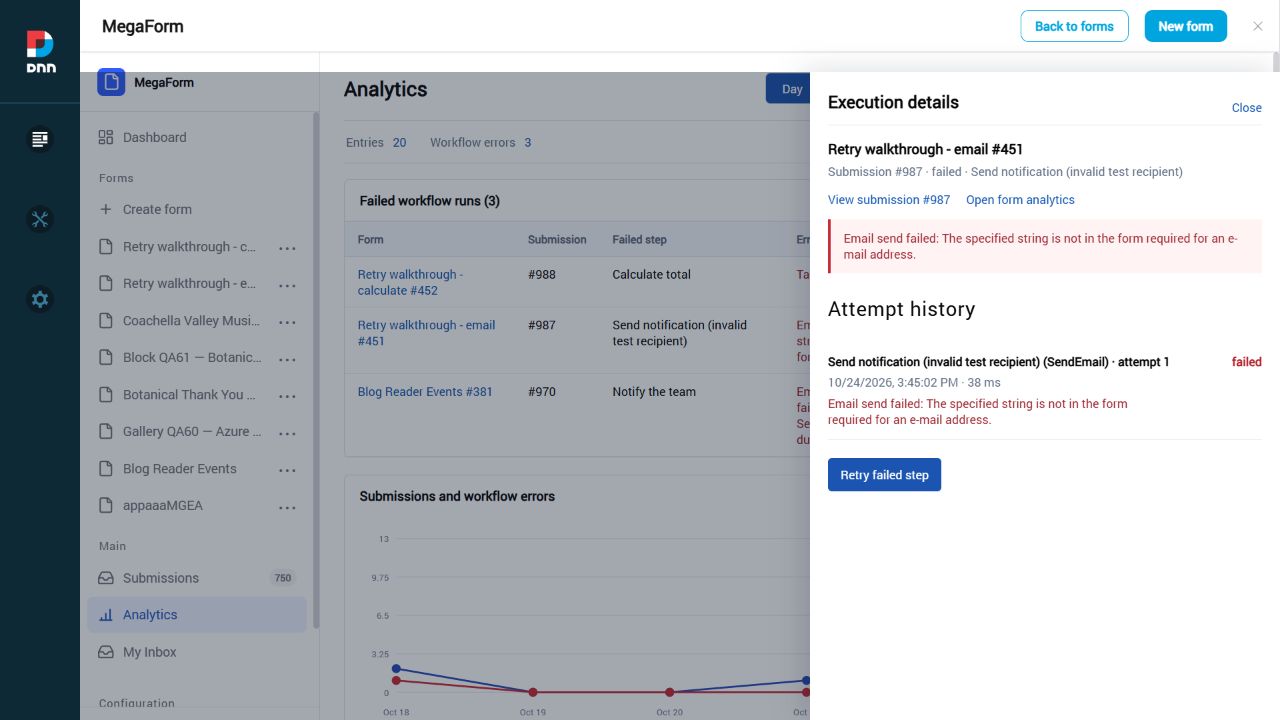Open more options for appaaaMGEA form

click(287, 507)
